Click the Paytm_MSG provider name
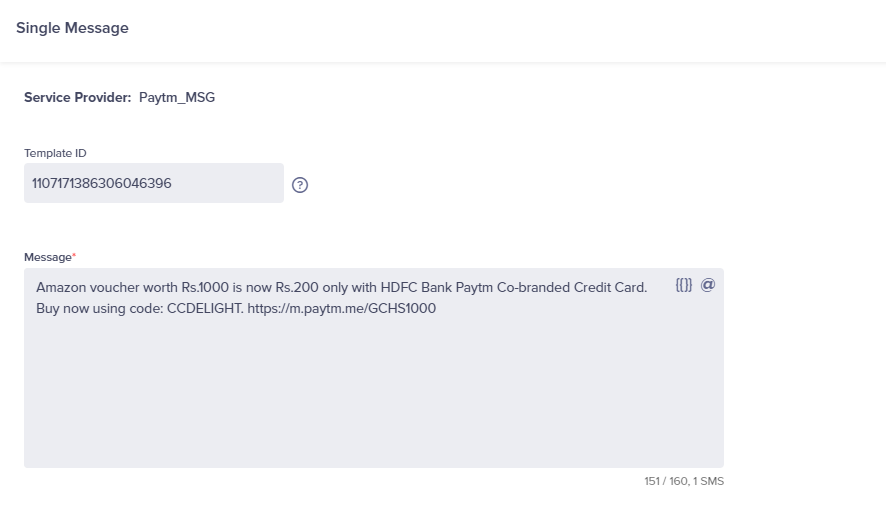Image resolution: width=886 pixels, height=511 pixels. (177, 97)
